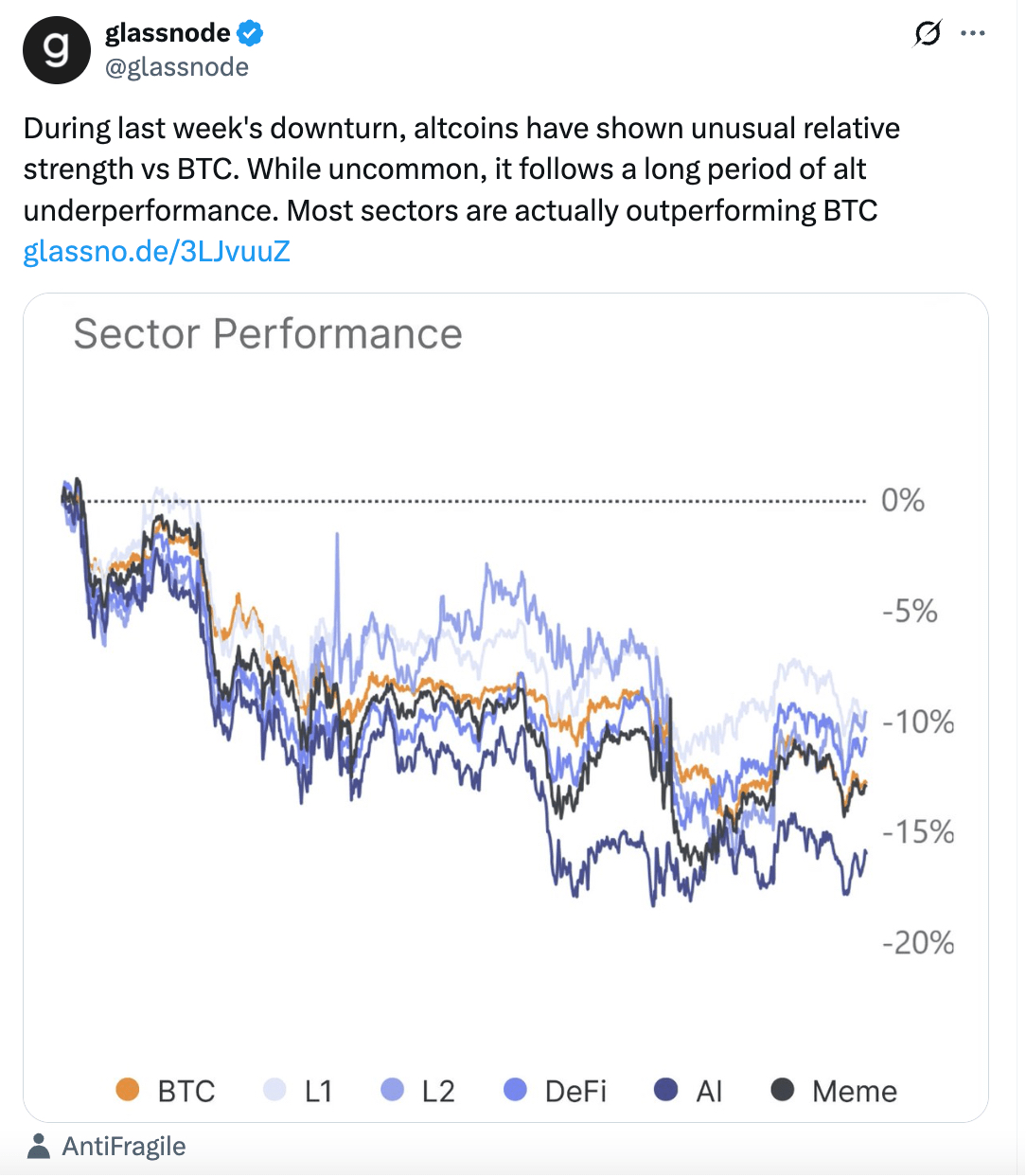Click the AntiFragile label text
This screenshot has width=1026, height=1176.
[124, 1147]
